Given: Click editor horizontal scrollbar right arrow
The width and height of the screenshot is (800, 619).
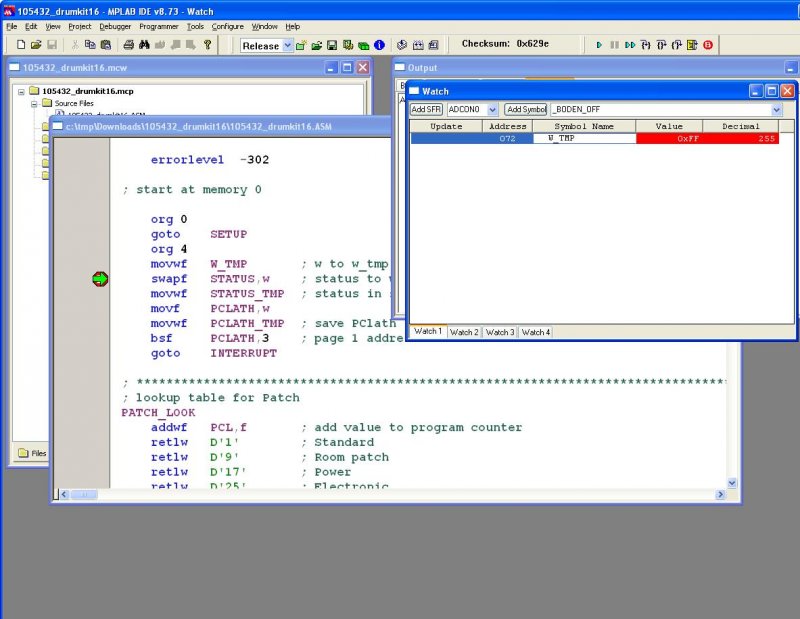Looking at the screenshot, I should (720, 494).
